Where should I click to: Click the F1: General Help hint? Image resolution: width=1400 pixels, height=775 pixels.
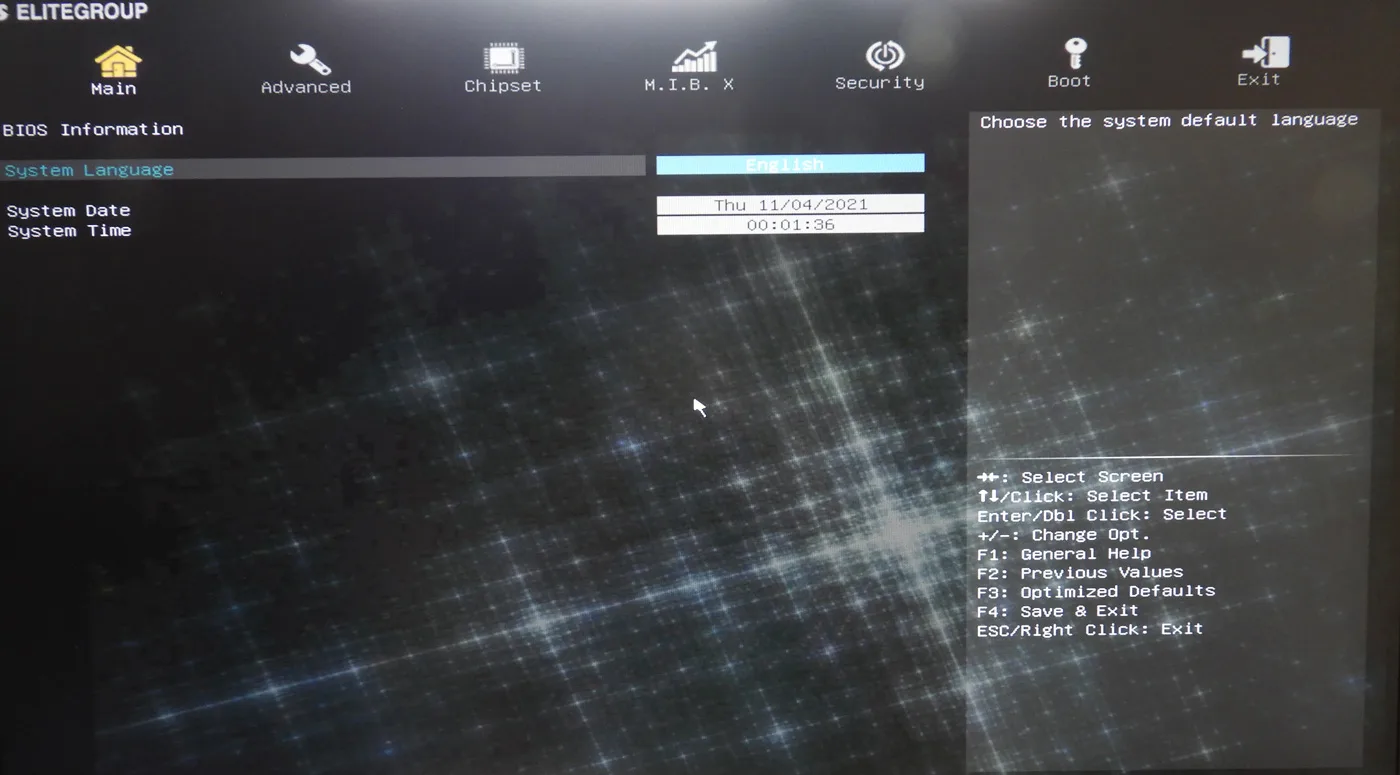(1064, 553)
